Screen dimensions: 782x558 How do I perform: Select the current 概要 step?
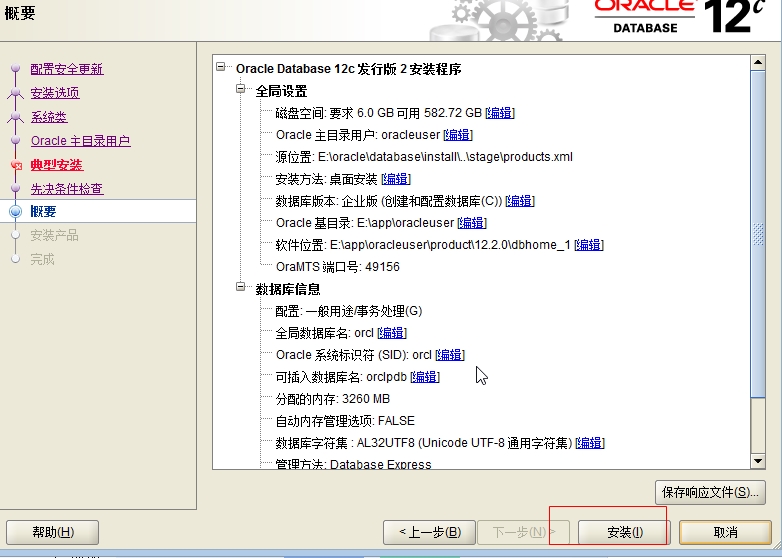(43, 211)
